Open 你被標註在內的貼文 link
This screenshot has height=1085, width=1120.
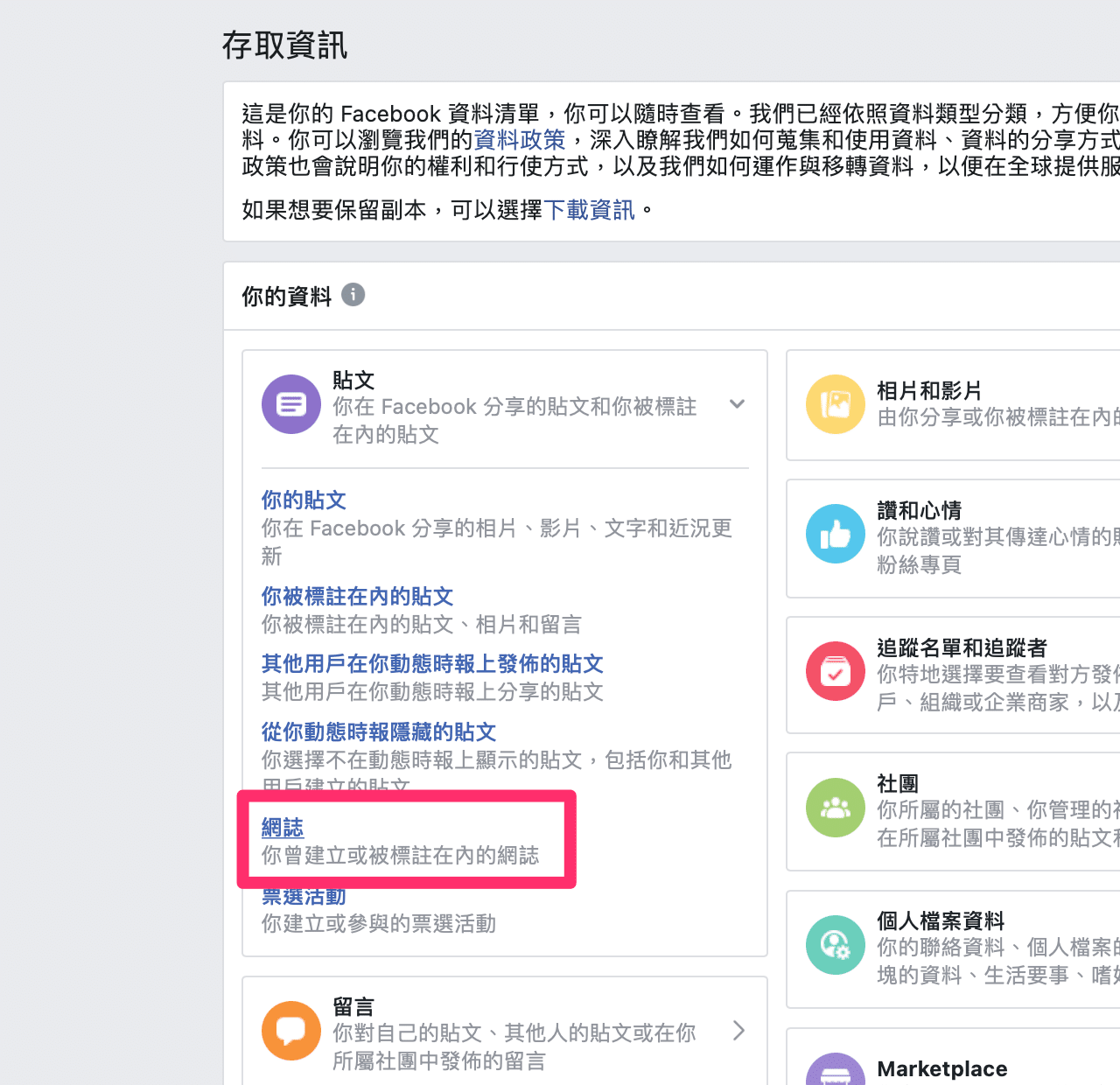357,597
